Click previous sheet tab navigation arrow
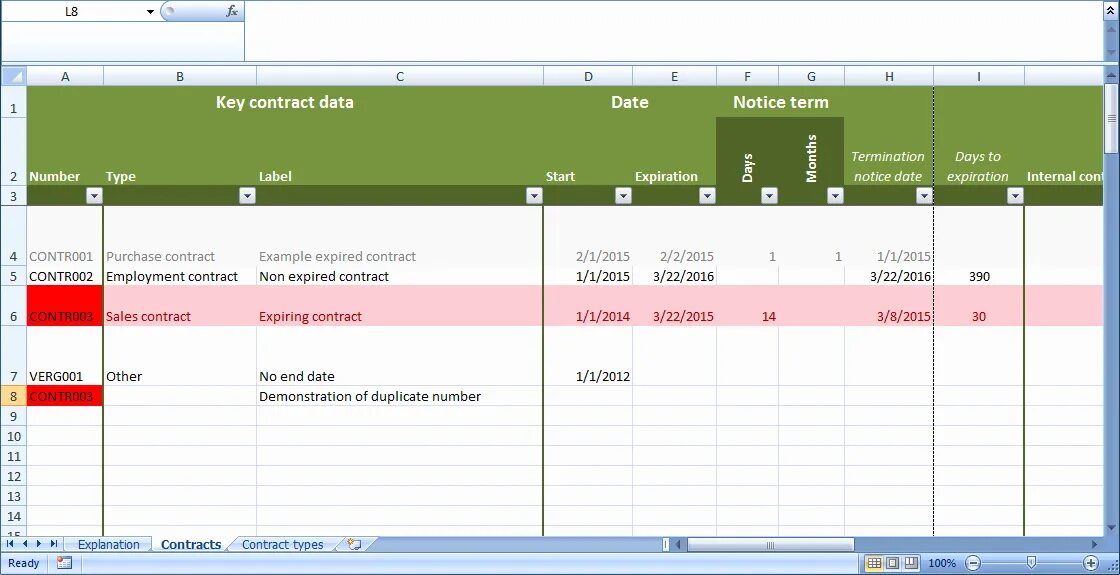The image size is (1120, 575). (25, 544)
